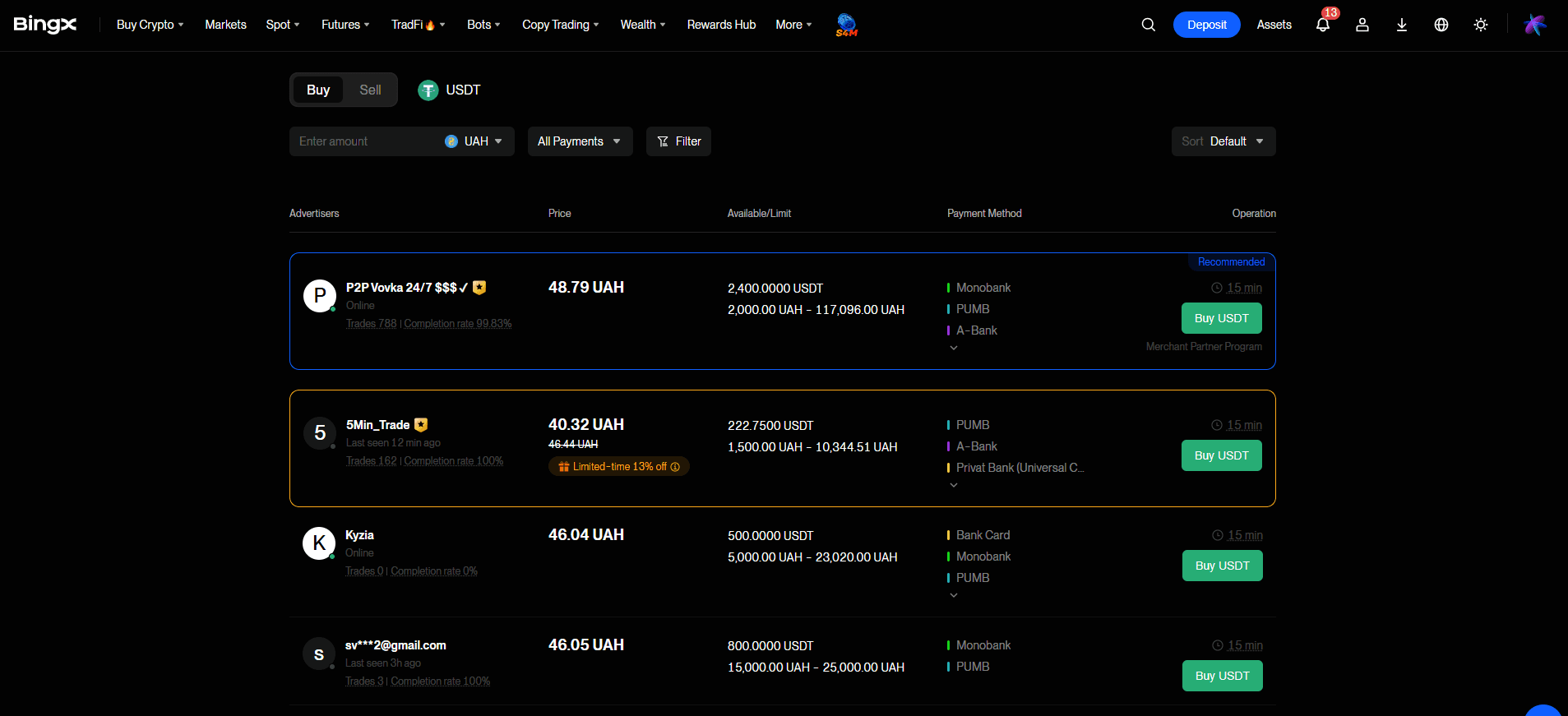Click the merchant badge beside P2P Vovka
This screenshot has width=1568, height=716.
[479, 288]
